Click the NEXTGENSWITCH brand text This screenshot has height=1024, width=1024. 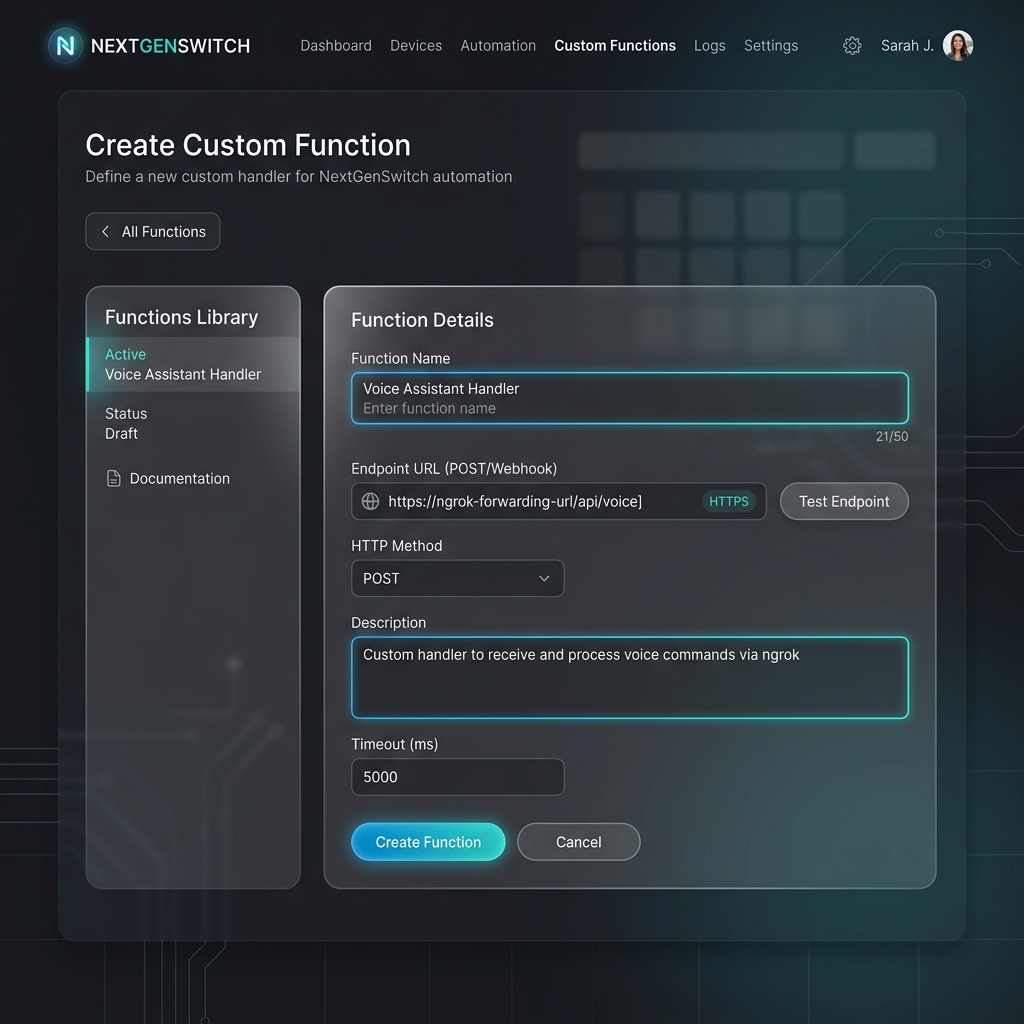point(170,46)
